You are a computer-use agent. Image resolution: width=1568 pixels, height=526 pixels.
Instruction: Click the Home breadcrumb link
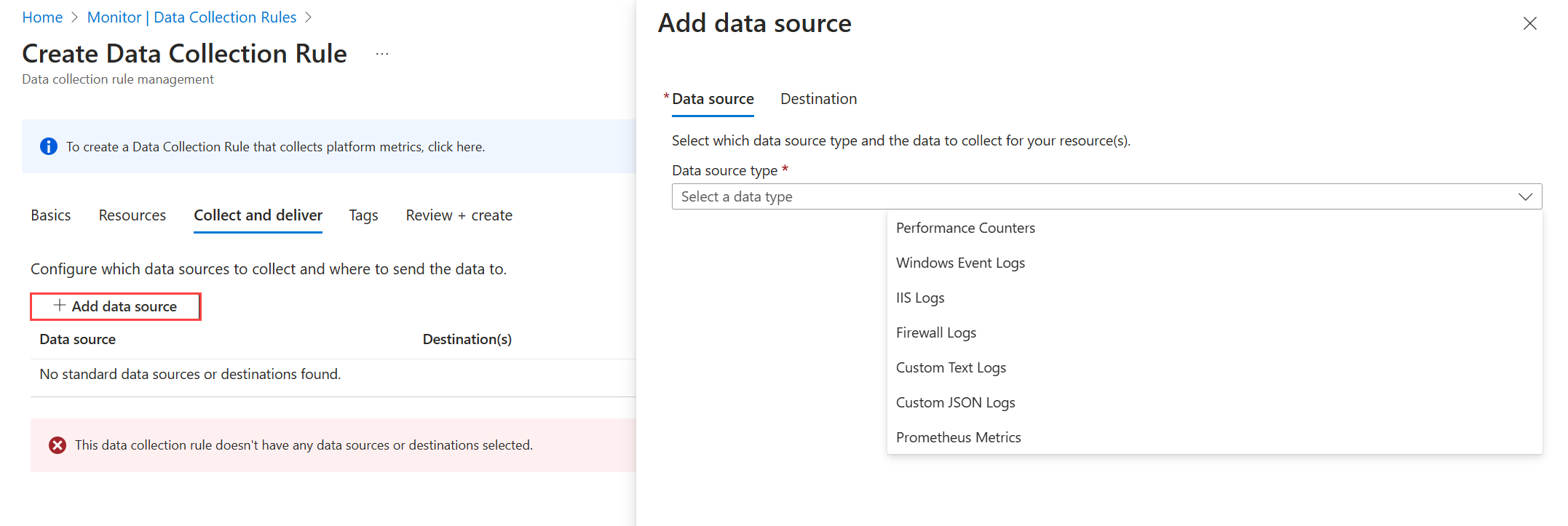(42, 17)
